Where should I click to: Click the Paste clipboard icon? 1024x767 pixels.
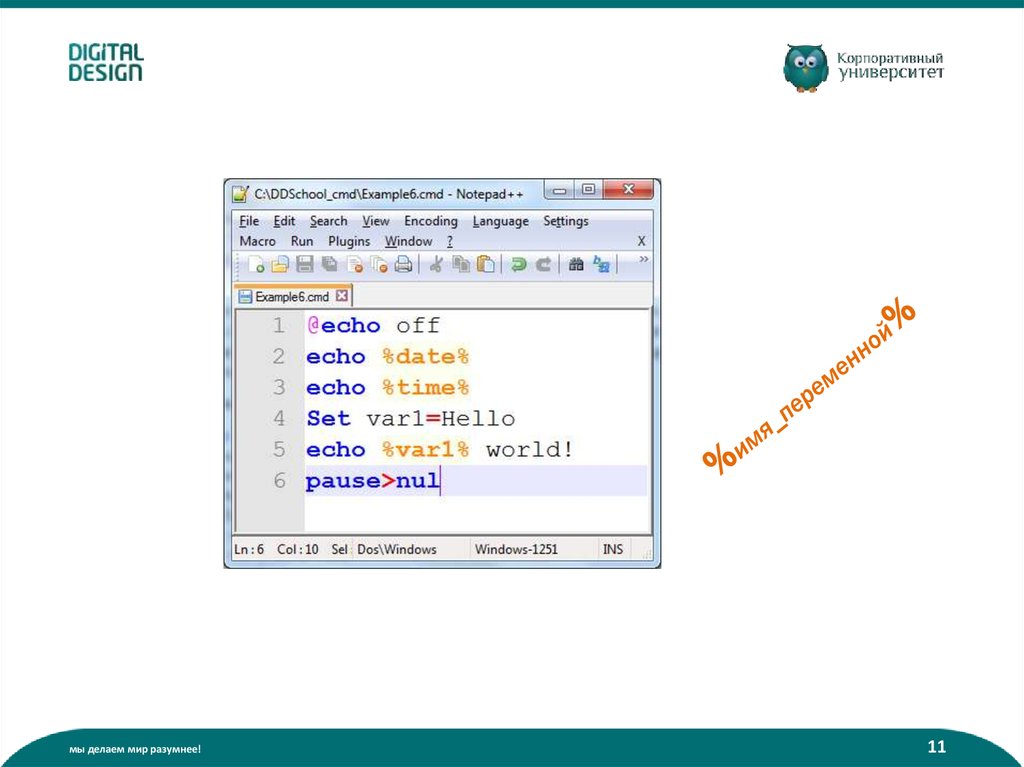(485, 265)
